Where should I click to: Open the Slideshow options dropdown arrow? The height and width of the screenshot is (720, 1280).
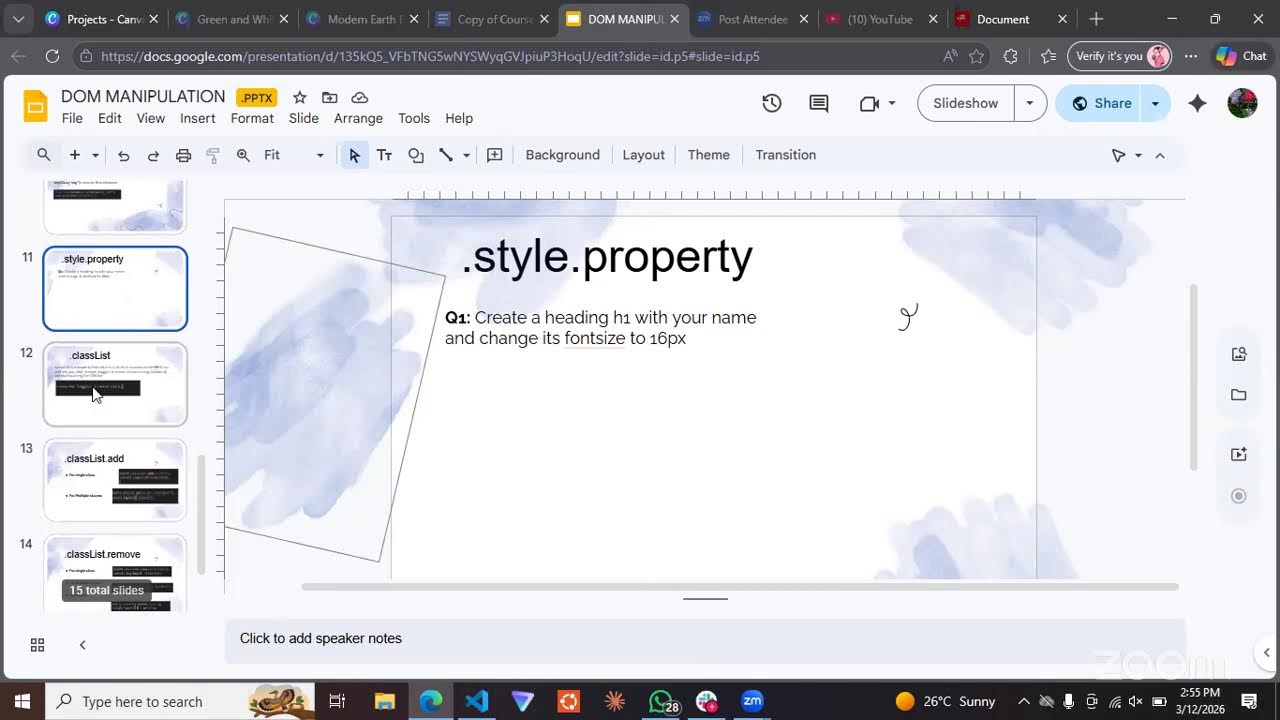click(1030, 103)
